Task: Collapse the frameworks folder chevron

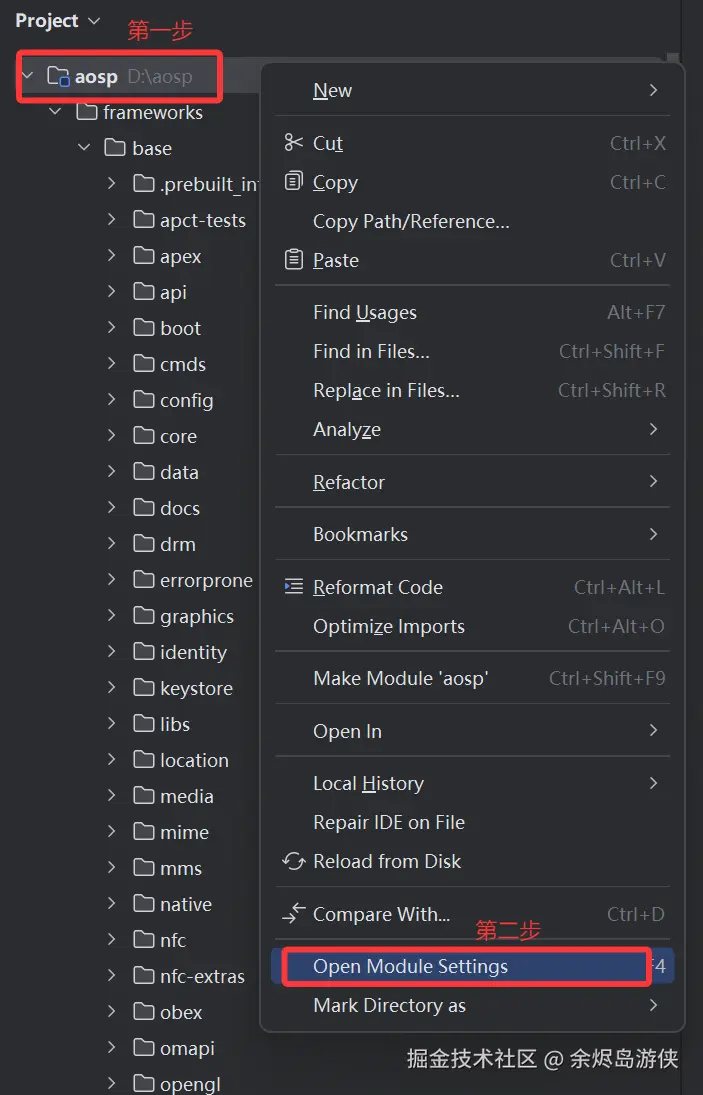Action: [x=56, y=113]
